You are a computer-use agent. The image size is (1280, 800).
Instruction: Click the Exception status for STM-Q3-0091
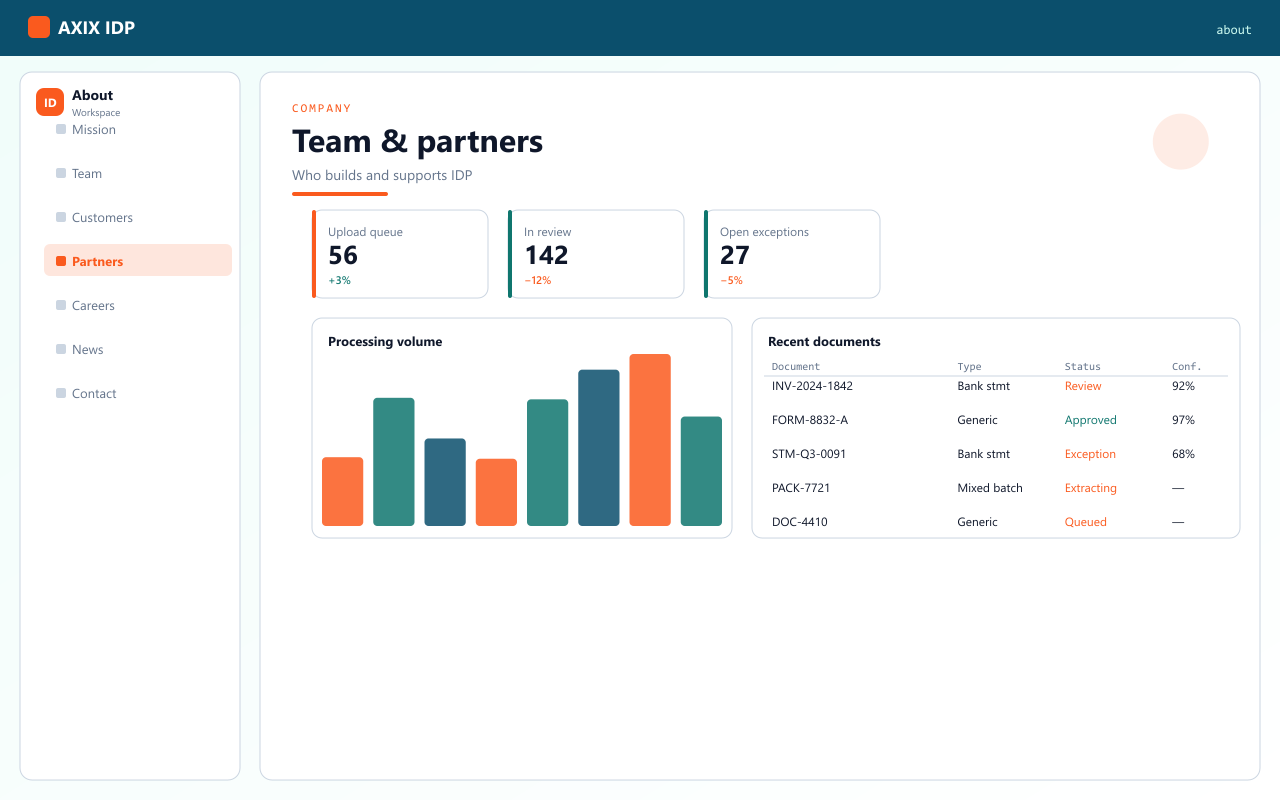coord(1090,454)
